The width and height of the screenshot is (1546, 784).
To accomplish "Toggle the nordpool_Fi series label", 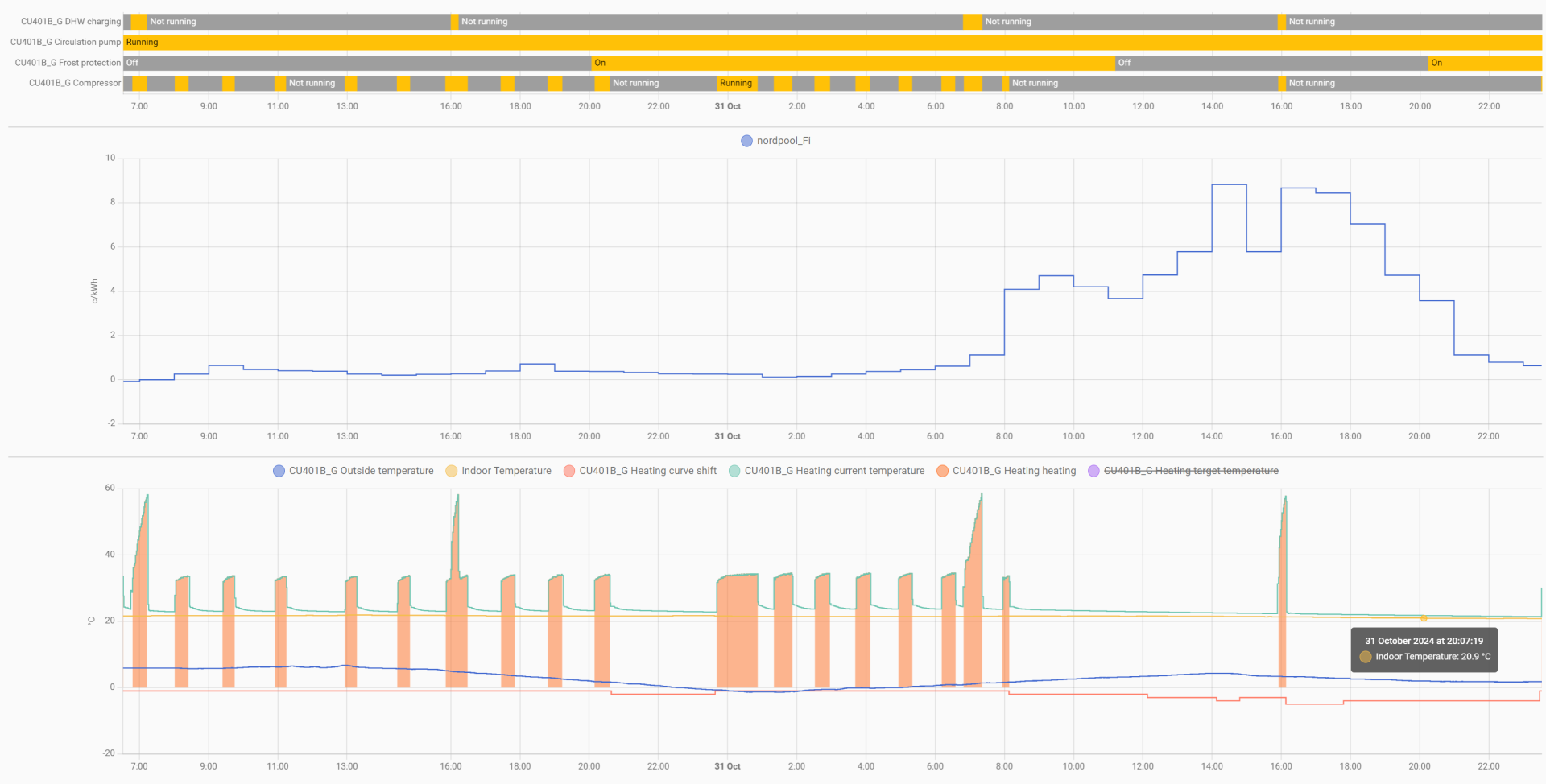I will pyautogui.click(x=783, y=141).
